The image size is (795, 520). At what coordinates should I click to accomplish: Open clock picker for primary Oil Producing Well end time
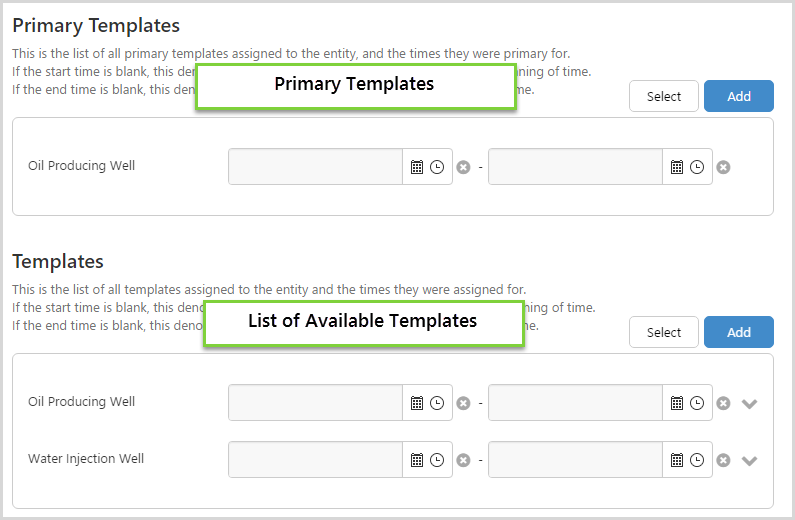[x=697, y=167]
